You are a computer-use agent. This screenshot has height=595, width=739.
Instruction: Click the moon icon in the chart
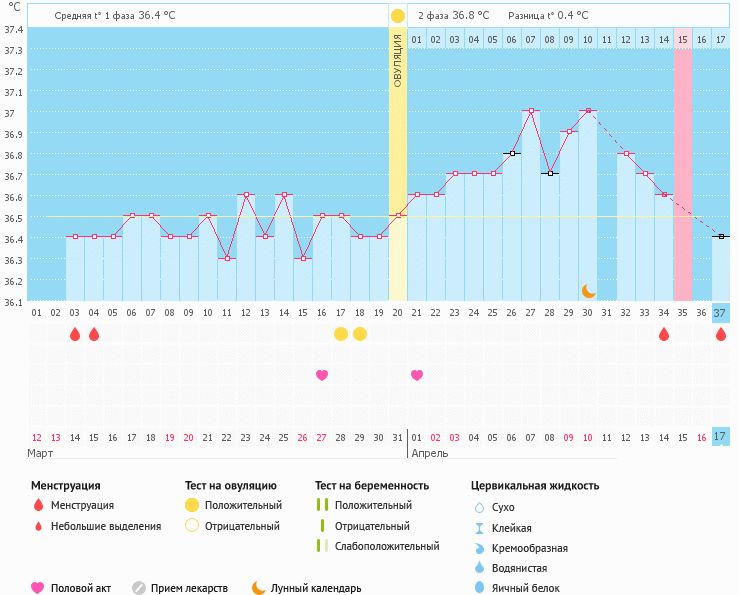pyautogui.click(x=589, y=290)
